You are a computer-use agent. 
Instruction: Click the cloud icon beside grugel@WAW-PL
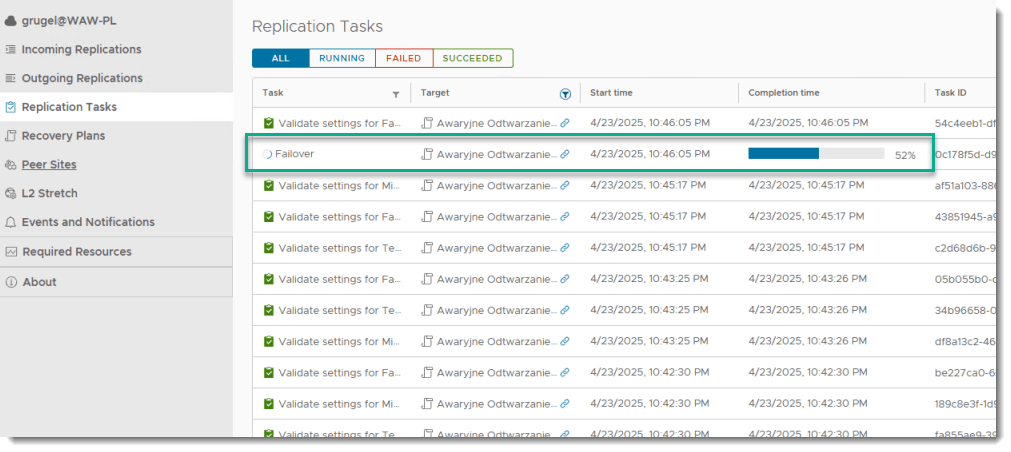tap(11, 20)
